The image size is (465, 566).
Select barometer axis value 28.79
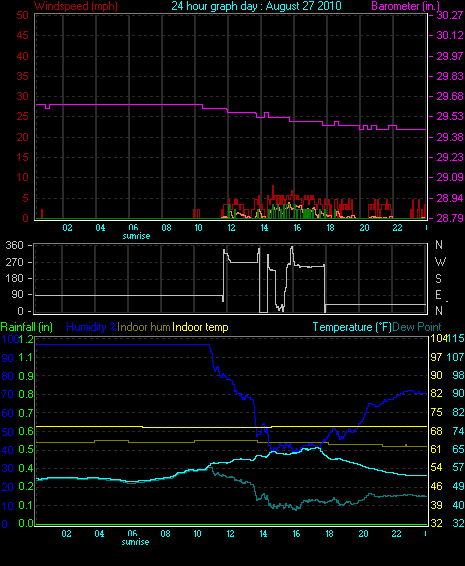pos(450,218)
